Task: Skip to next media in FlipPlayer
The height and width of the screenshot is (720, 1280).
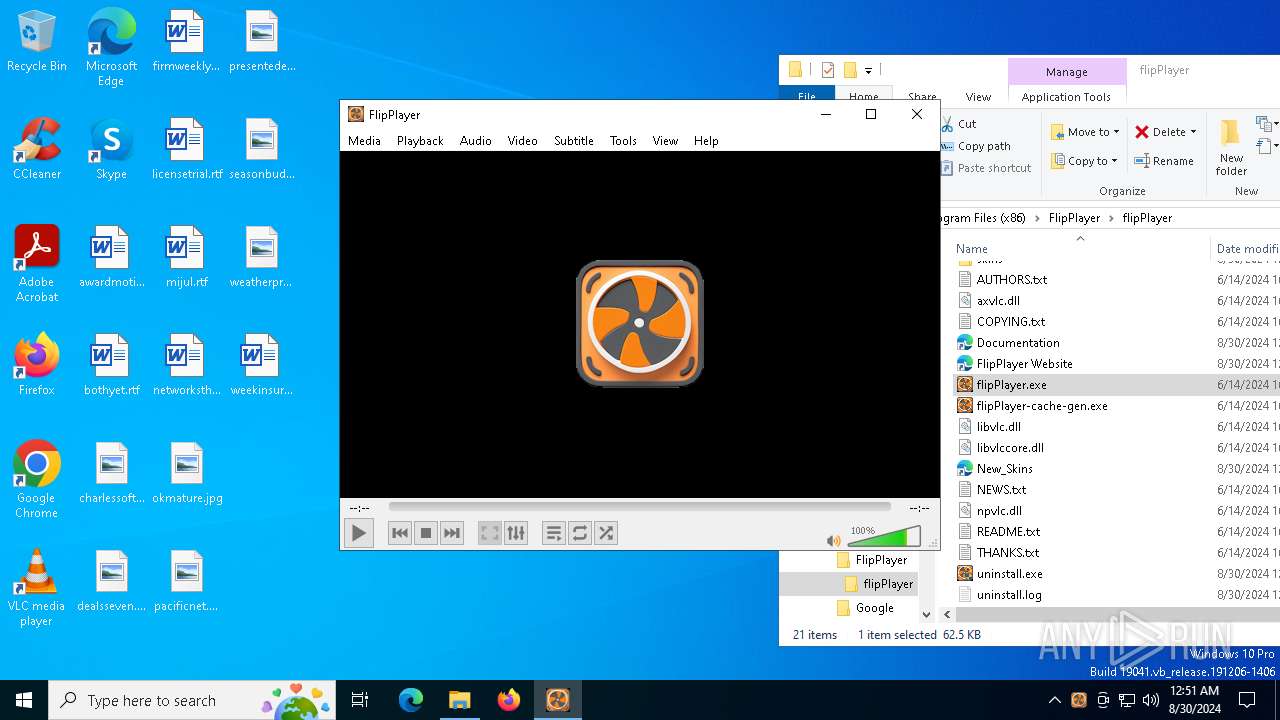Action: 452,533
